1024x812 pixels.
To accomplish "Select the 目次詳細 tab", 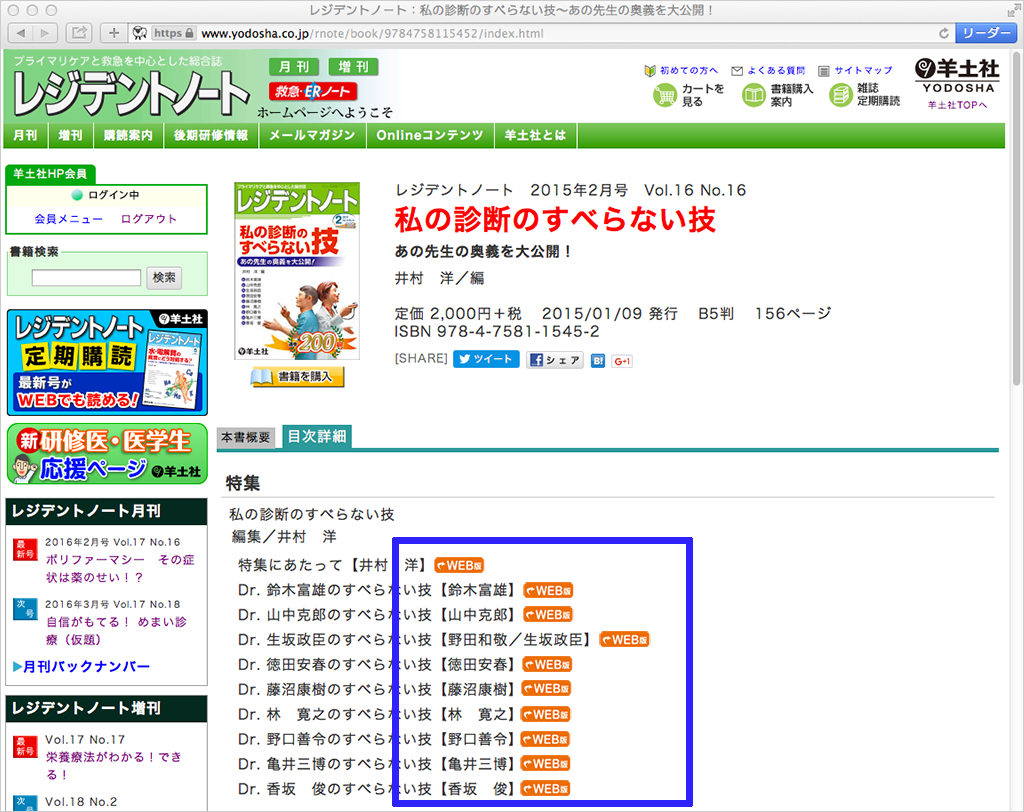I will tap(317, 436).
